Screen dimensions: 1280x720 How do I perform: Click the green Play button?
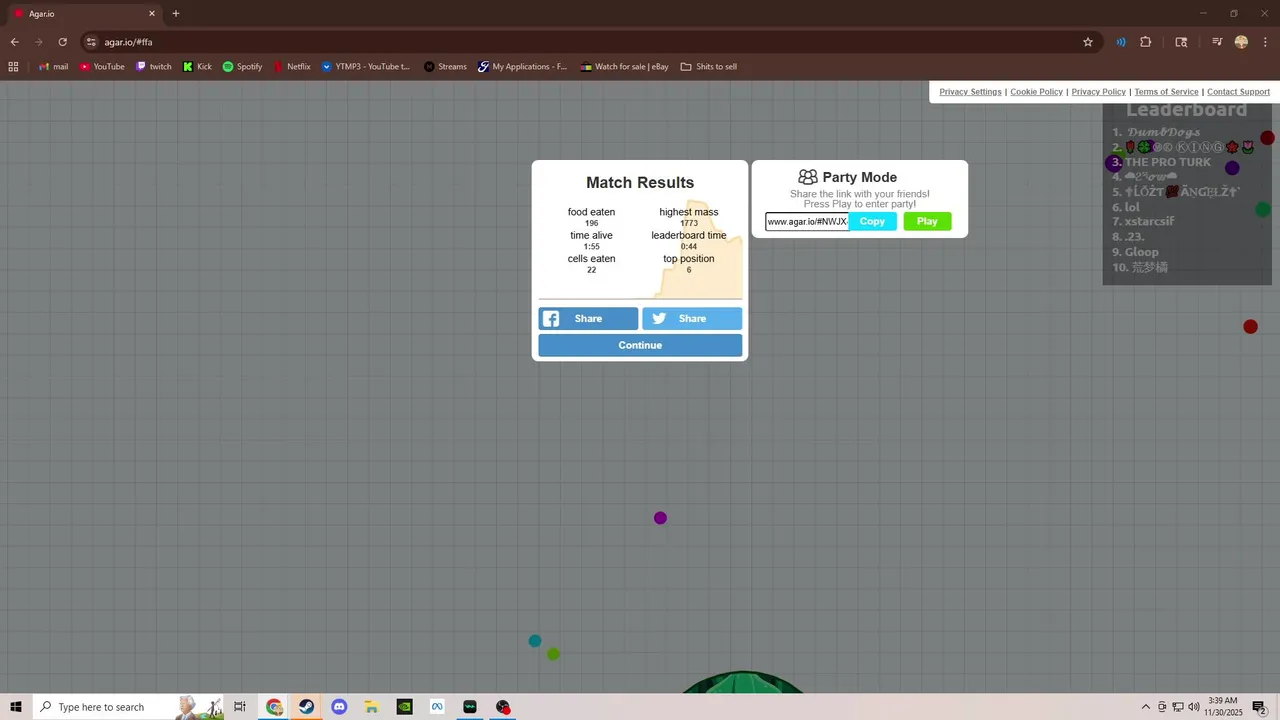click(927, 221)
